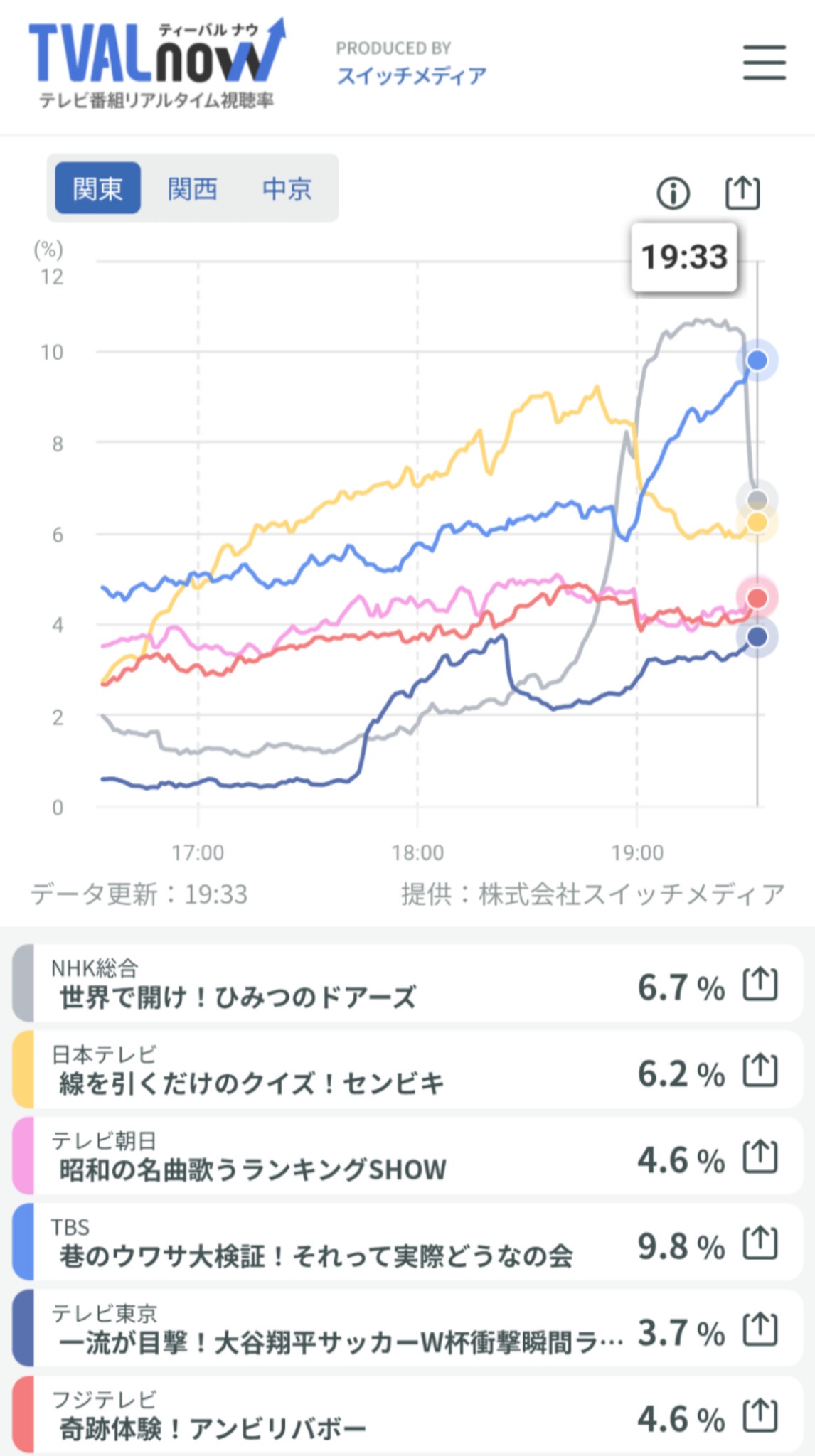Screen dimensions: 815x1456
Task: Switch to the 中京 region tab
Action: (x=287, y=188)
